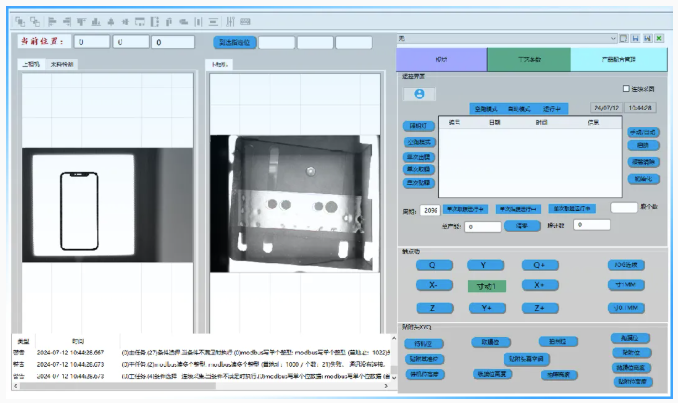Click the green button between X- and X+
The height and width of the screenshot is (403, 678).
coord(487,286)
